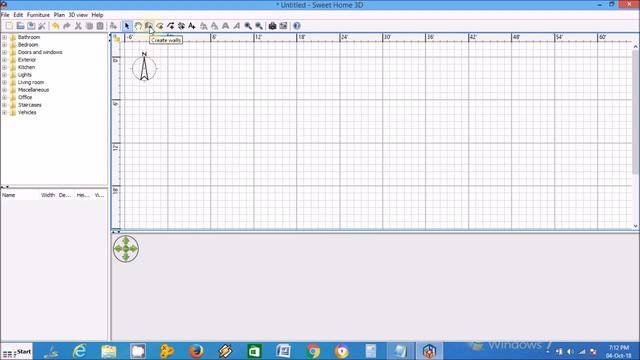
Task: Click the New home toolbar icon
Action: pos(9,26)
